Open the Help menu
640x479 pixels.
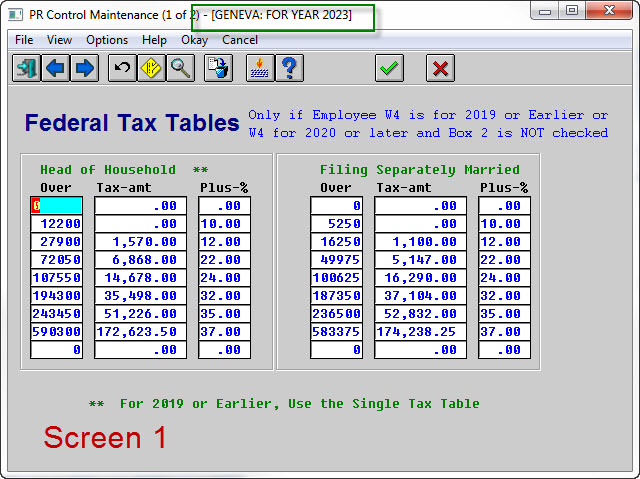[154, 40]
